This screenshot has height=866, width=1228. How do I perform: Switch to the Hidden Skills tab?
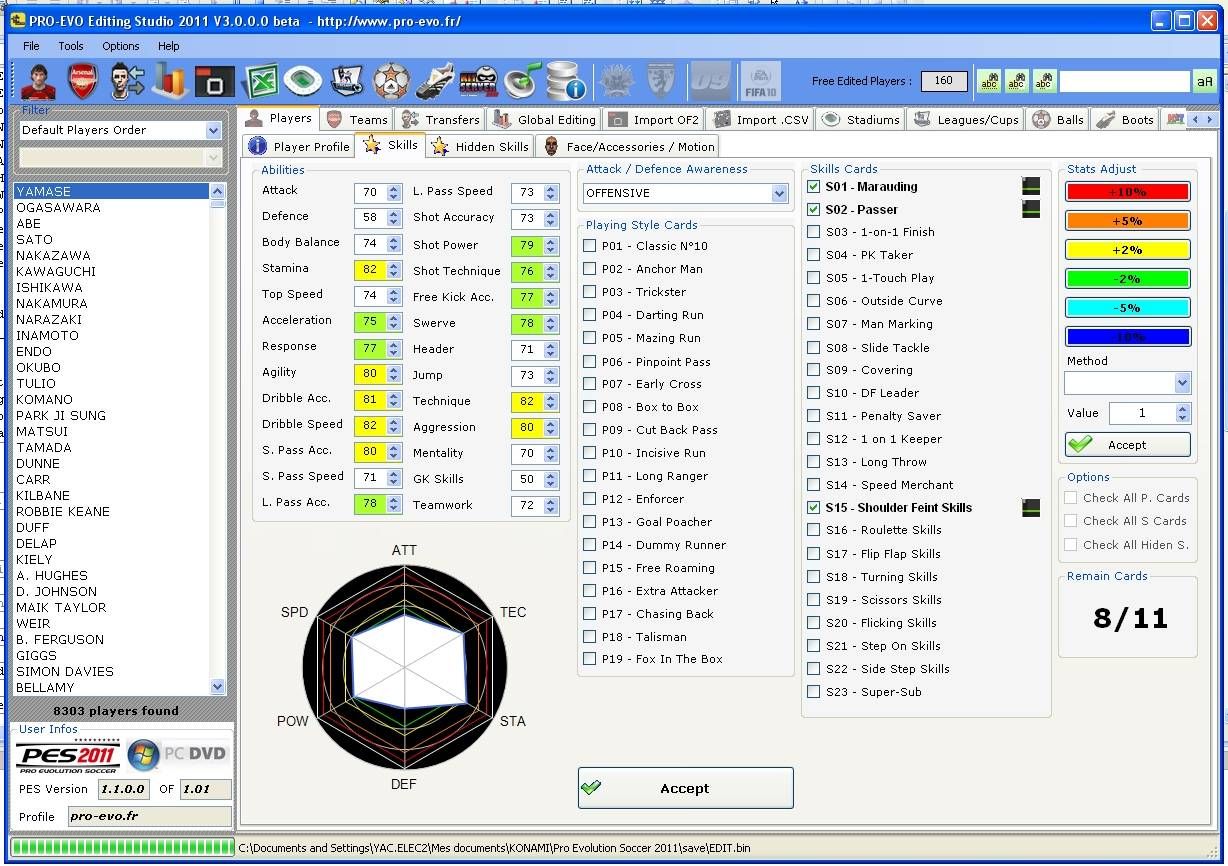click(480, 146)
